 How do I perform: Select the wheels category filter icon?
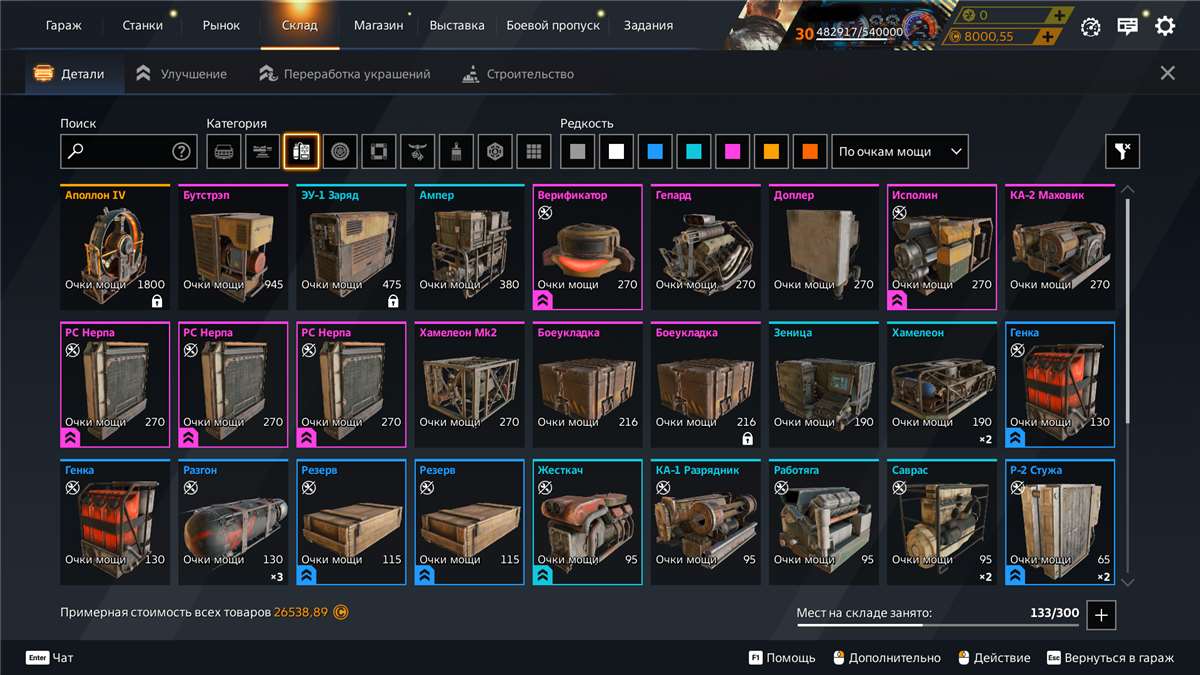341,152
